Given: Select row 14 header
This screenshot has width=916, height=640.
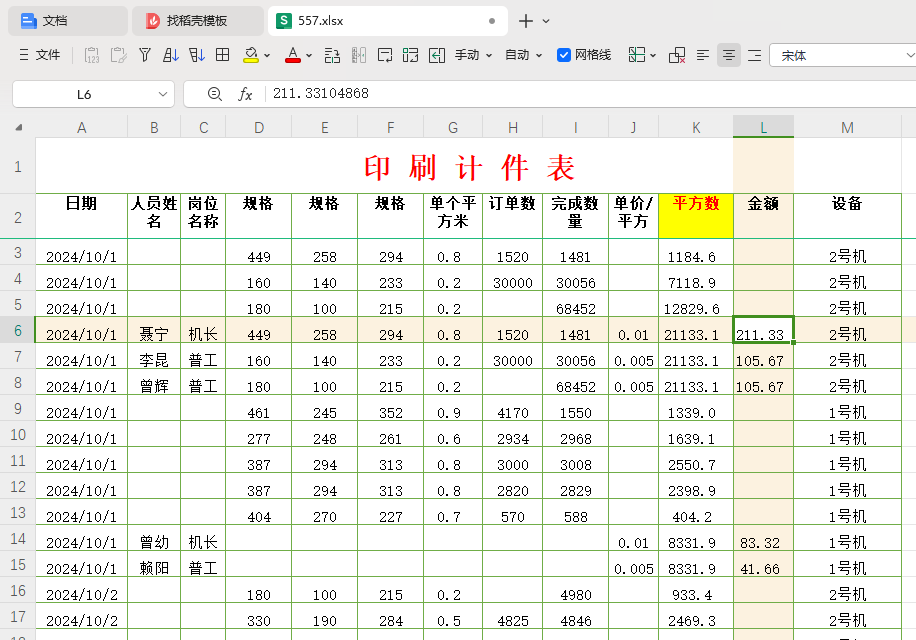Looking at the screenshot, I should point(18,538).
